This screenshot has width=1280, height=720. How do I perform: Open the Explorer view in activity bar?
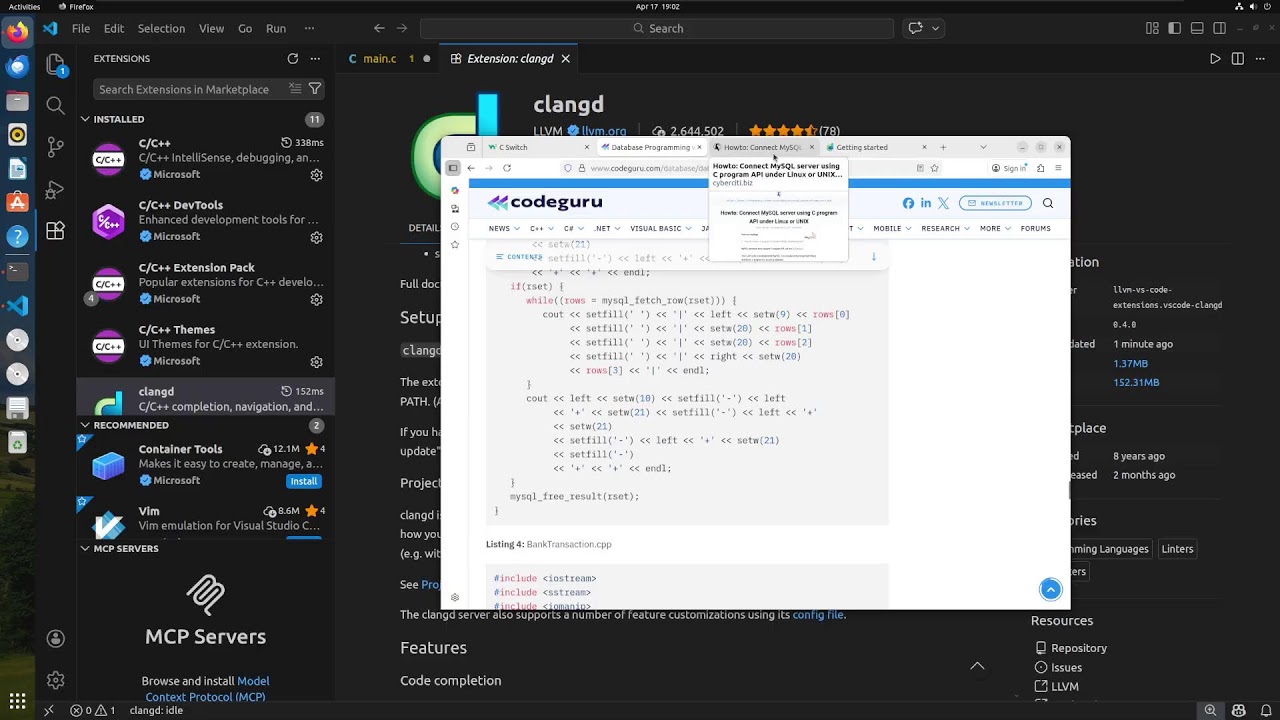(56, 66)
